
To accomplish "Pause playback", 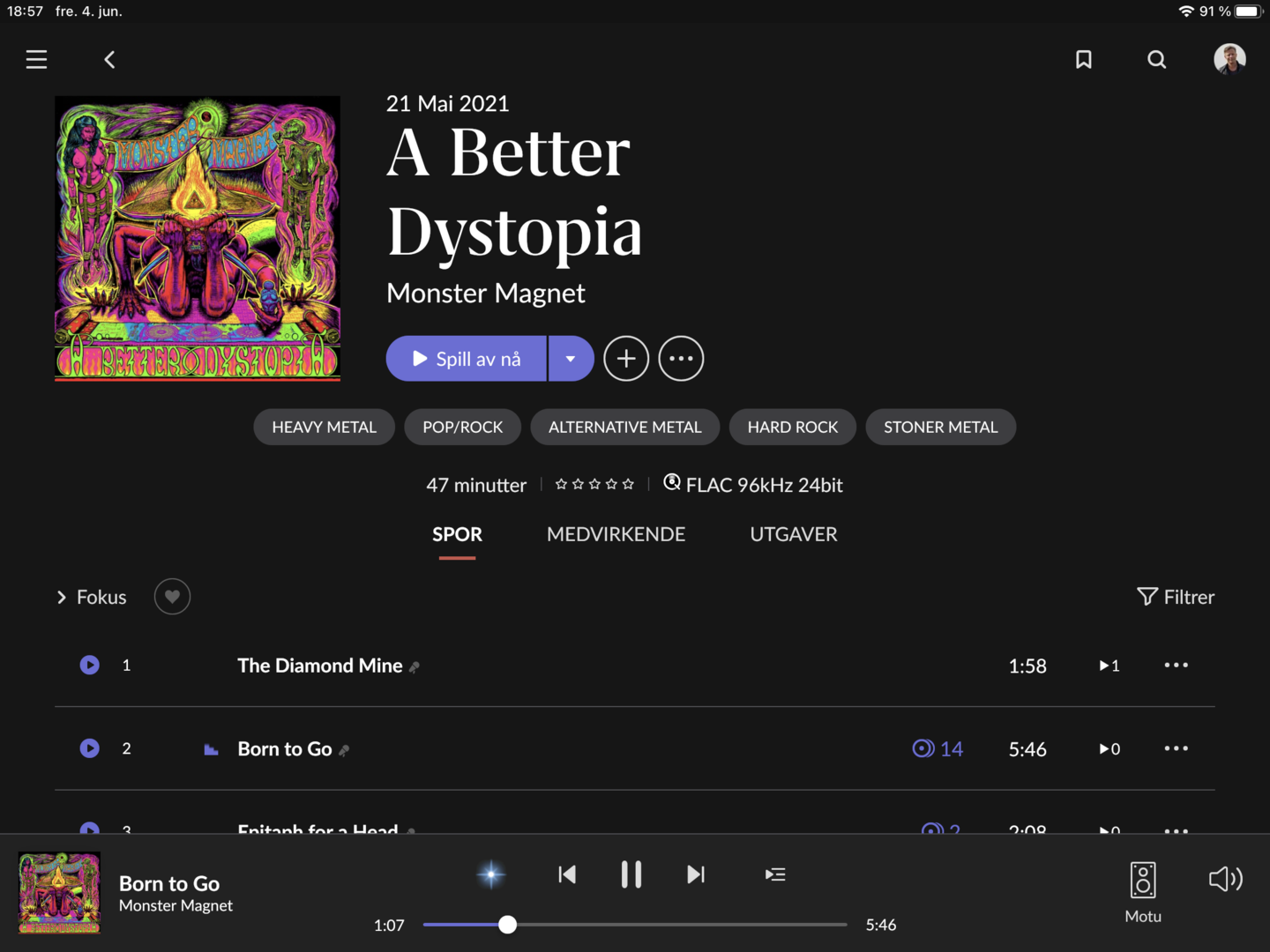I will [631, 874].
